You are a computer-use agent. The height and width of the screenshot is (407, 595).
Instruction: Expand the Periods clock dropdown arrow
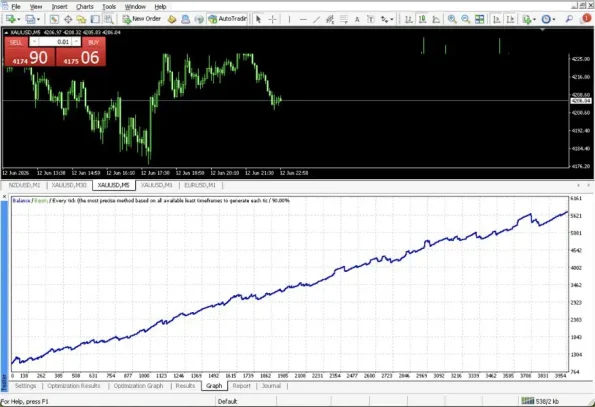pos(554,19)
